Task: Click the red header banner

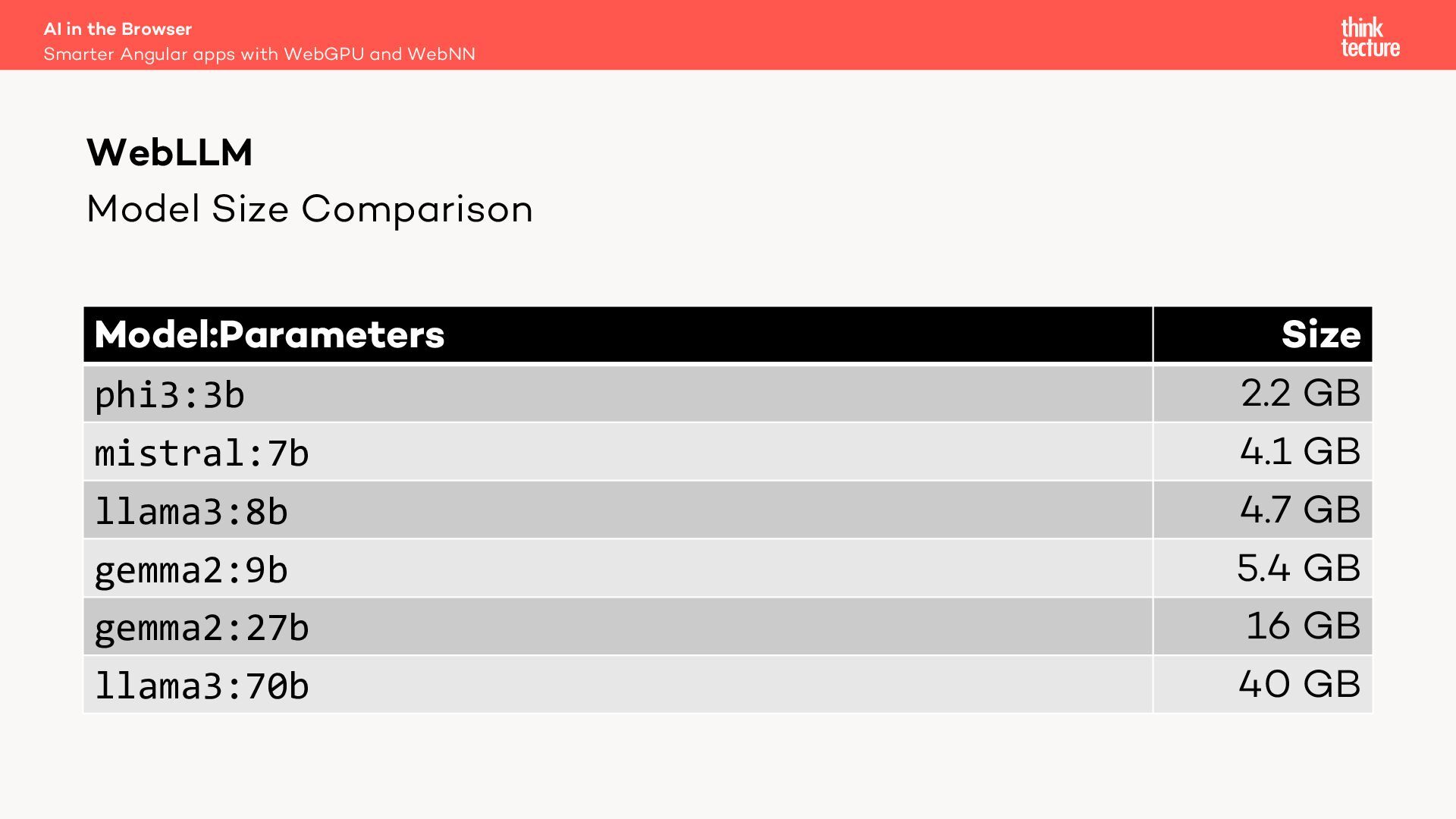Action: coord(834,35)
